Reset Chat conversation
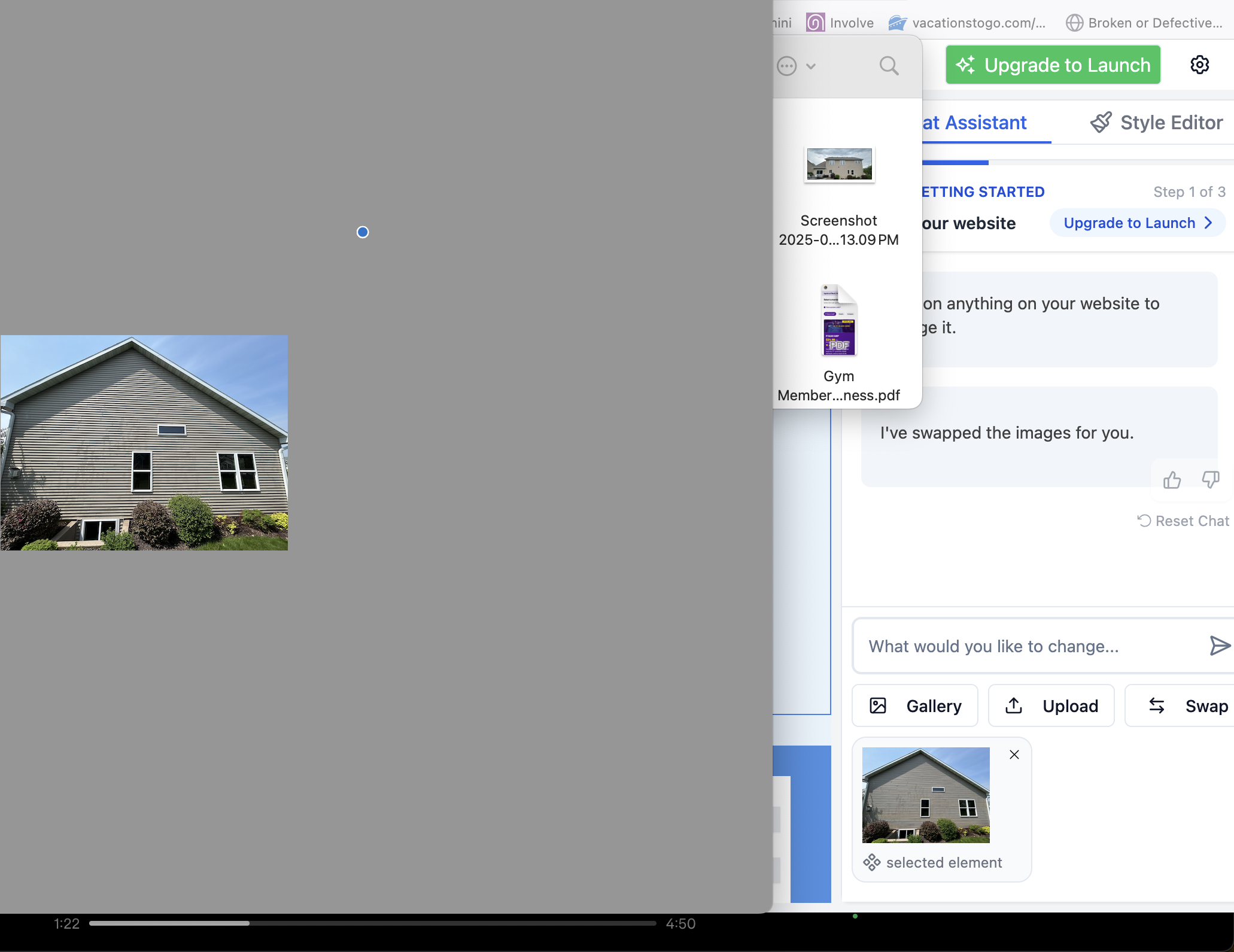Screen dimensions: 1234x952 click(x=1183, y=521)
